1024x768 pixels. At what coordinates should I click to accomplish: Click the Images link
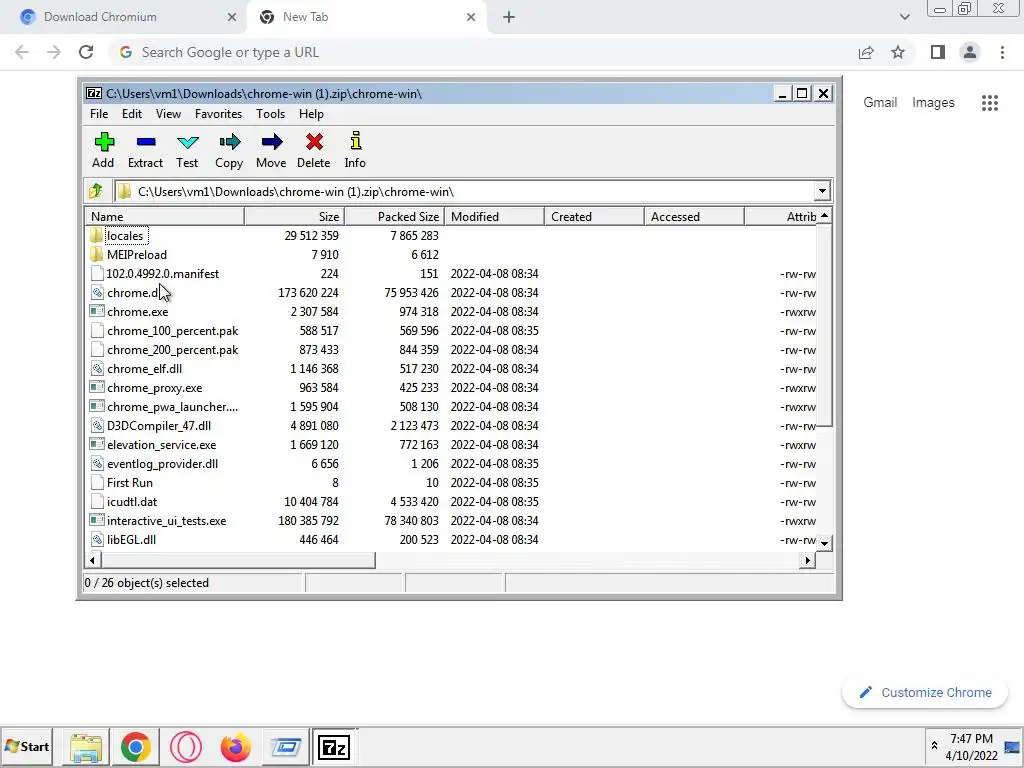[933, 103]
